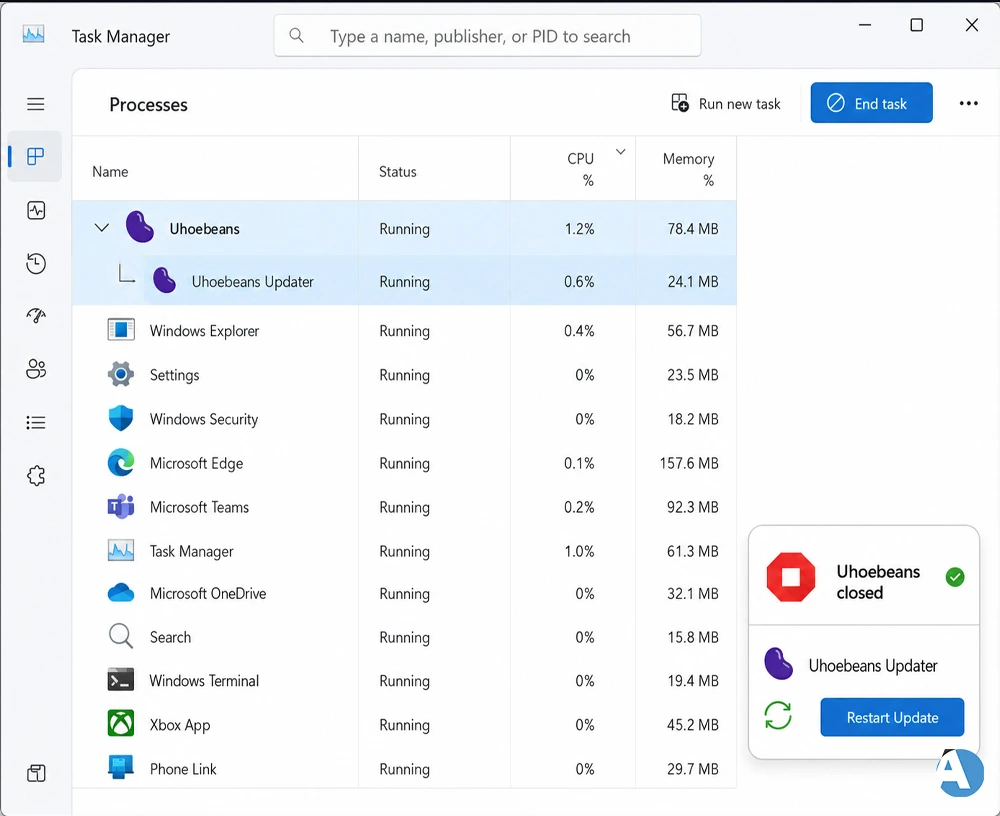Select the Windows Terminal name text
The image size is (1000, 816).
click(x=204, y=681)
